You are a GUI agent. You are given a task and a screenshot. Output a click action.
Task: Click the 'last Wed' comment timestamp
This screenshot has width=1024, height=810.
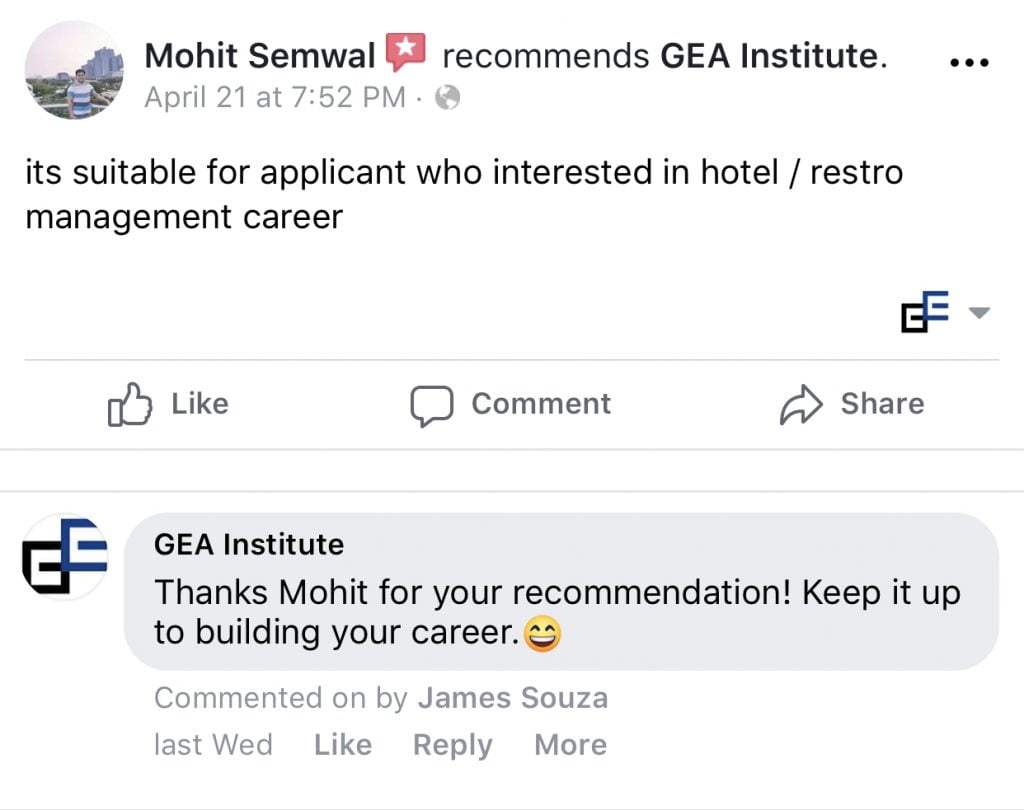(x=213, y=745)
